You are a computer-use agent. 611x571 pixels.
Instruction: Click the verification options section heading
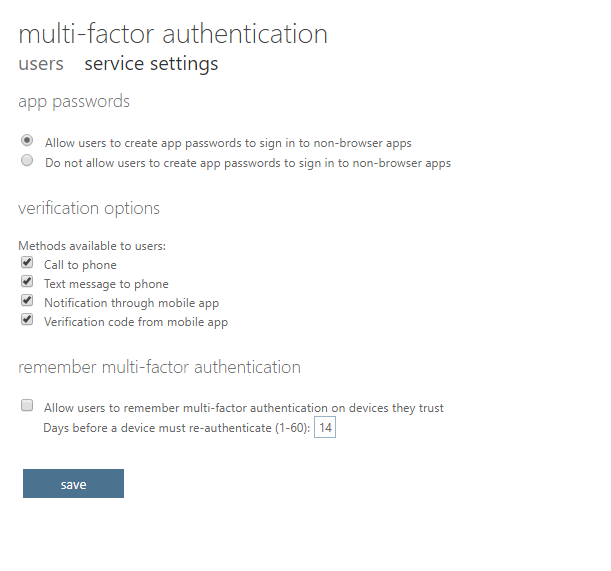point(89,209)
